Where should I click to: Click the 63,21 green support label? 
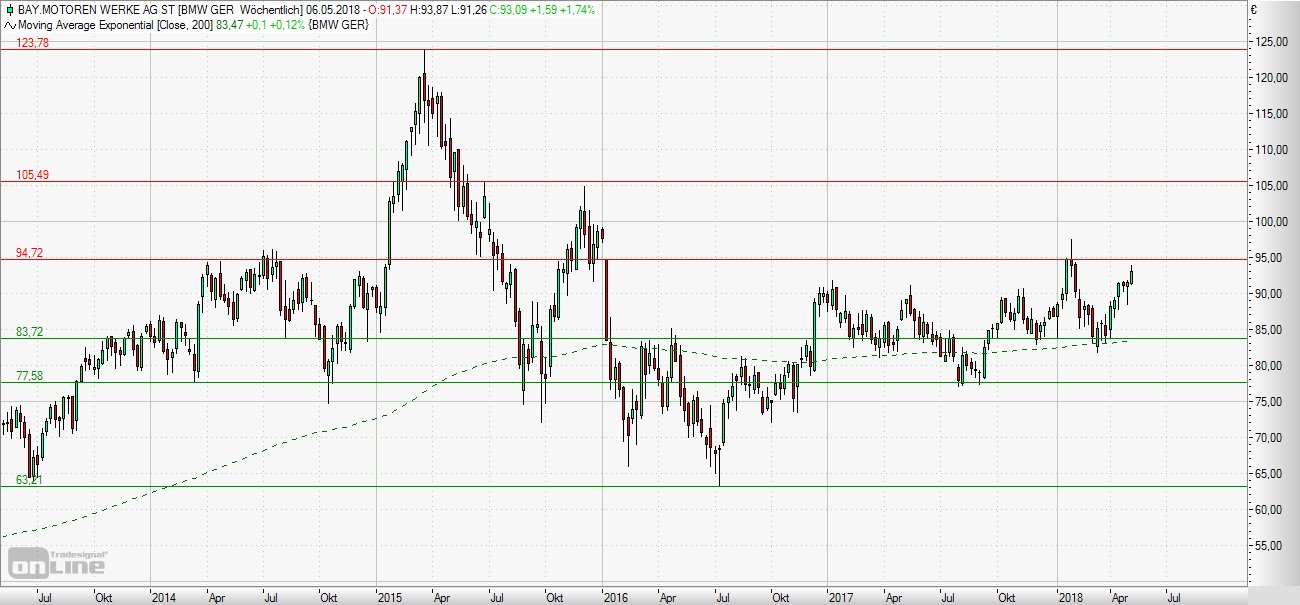(29, 480)
